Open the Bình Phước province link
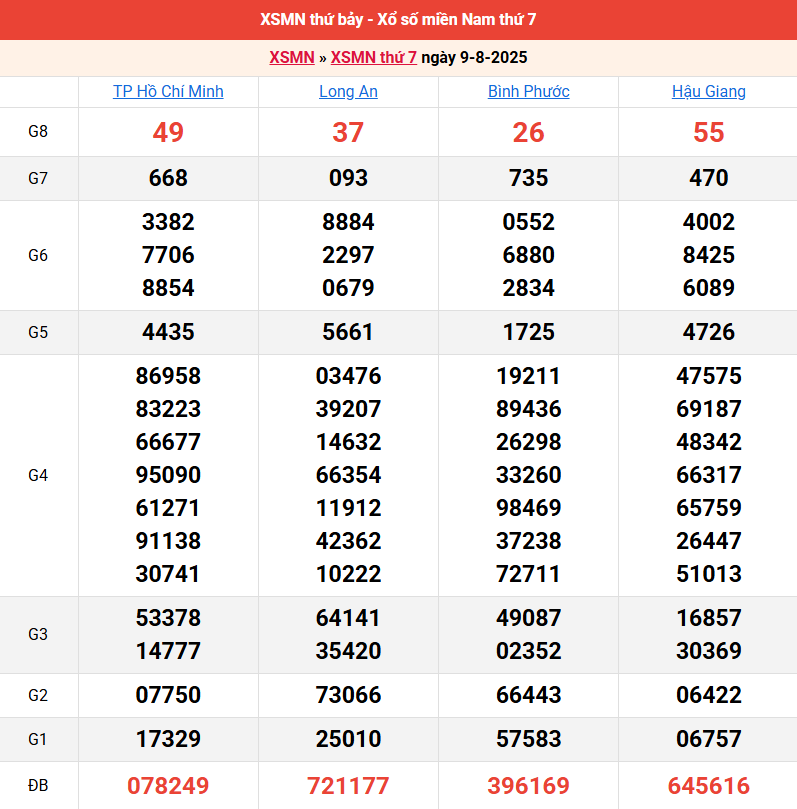The width and height of the screenshot is (797, 809). pos(529,91)
